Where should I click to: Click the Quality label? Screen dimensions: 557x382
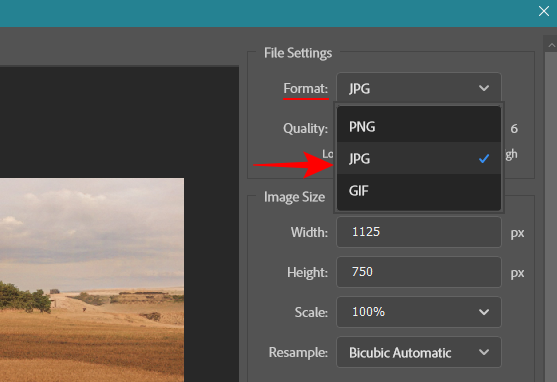coord(305,128)
